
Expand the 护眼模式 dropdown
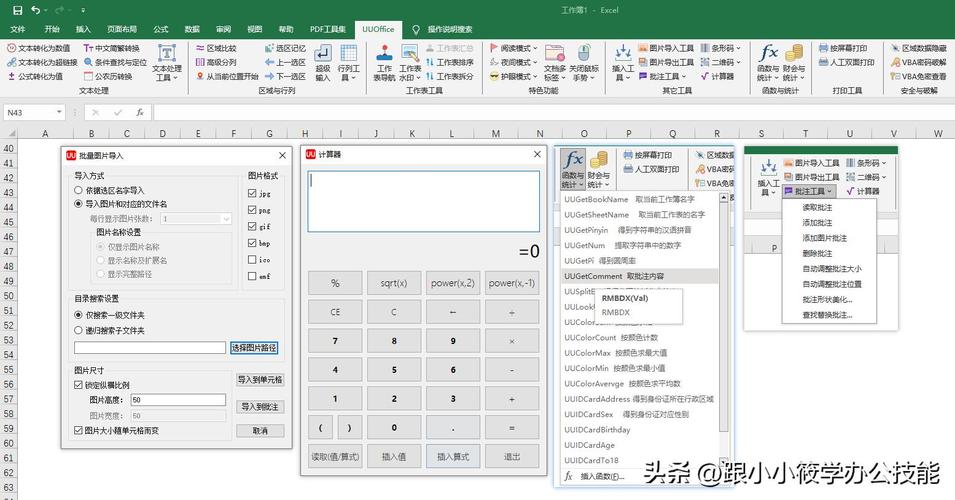pyautogui.click(x=514, y=76)
